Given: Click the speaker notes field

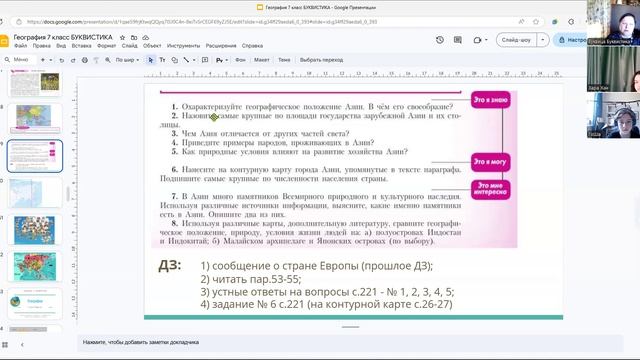Looking at the screenshot, I should tap(350, 342).
